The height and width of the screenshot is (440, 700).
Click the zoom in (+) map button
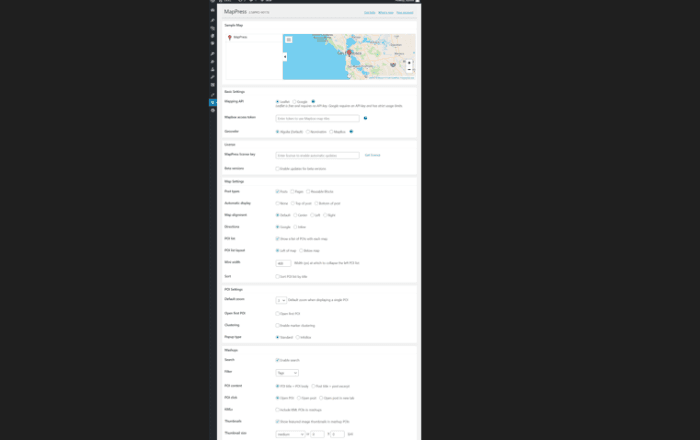click(409, 63)
